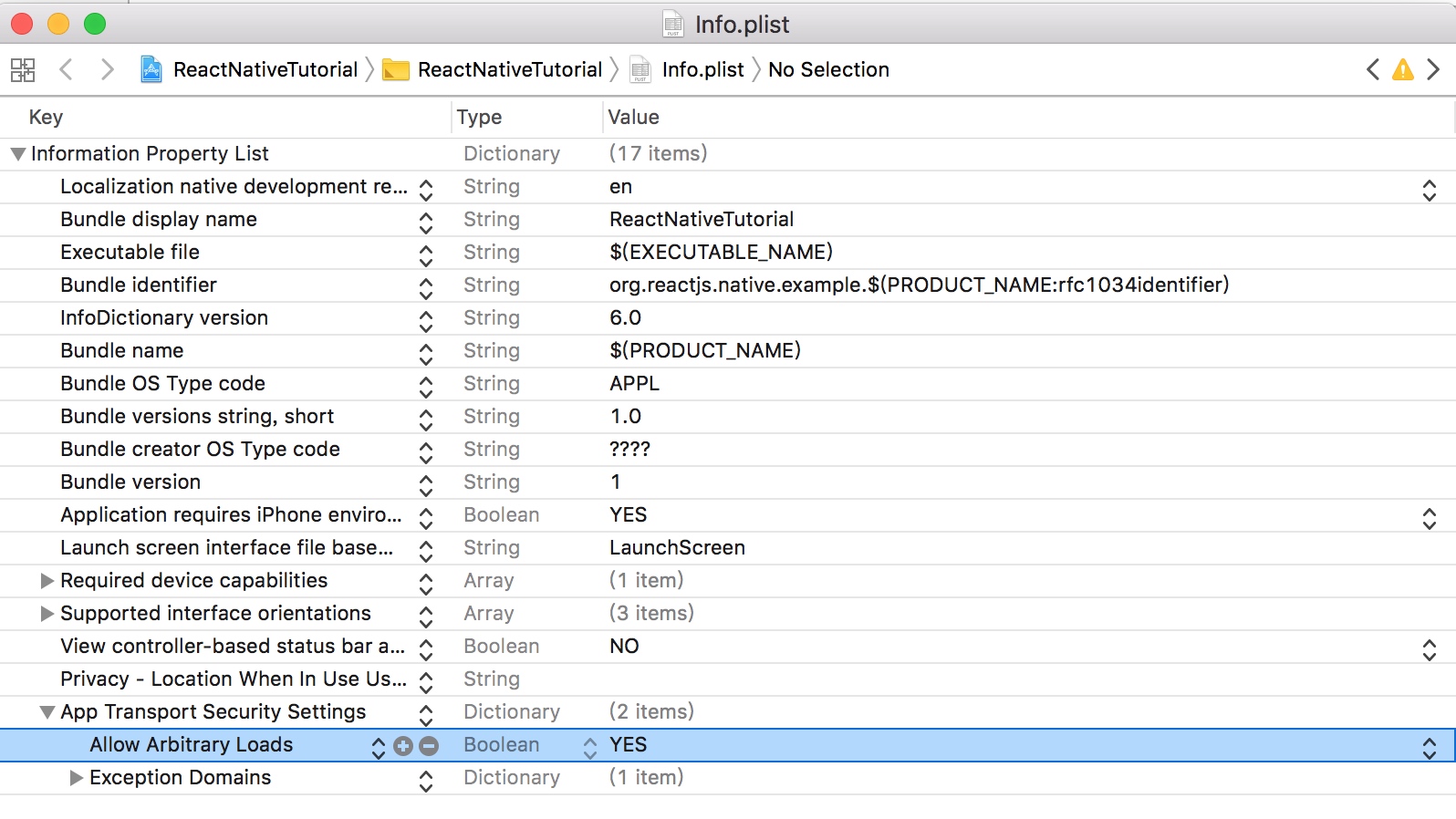1456x819 pixels.
Task: Expand Supported interface orientations array
Action: click(47, 614)
